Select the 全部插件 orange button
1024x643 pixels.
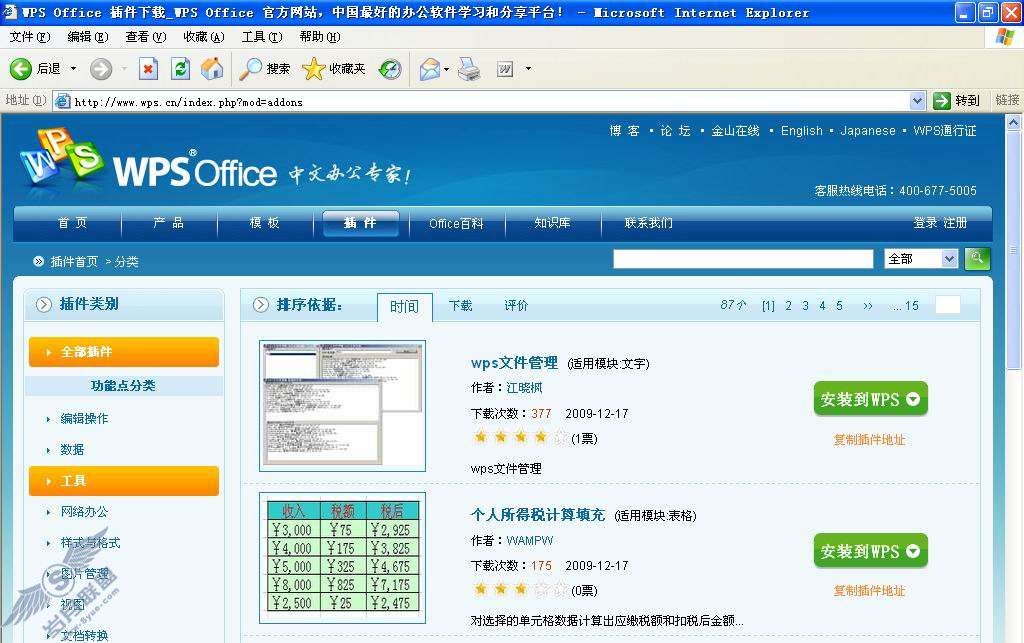point(123,352)
